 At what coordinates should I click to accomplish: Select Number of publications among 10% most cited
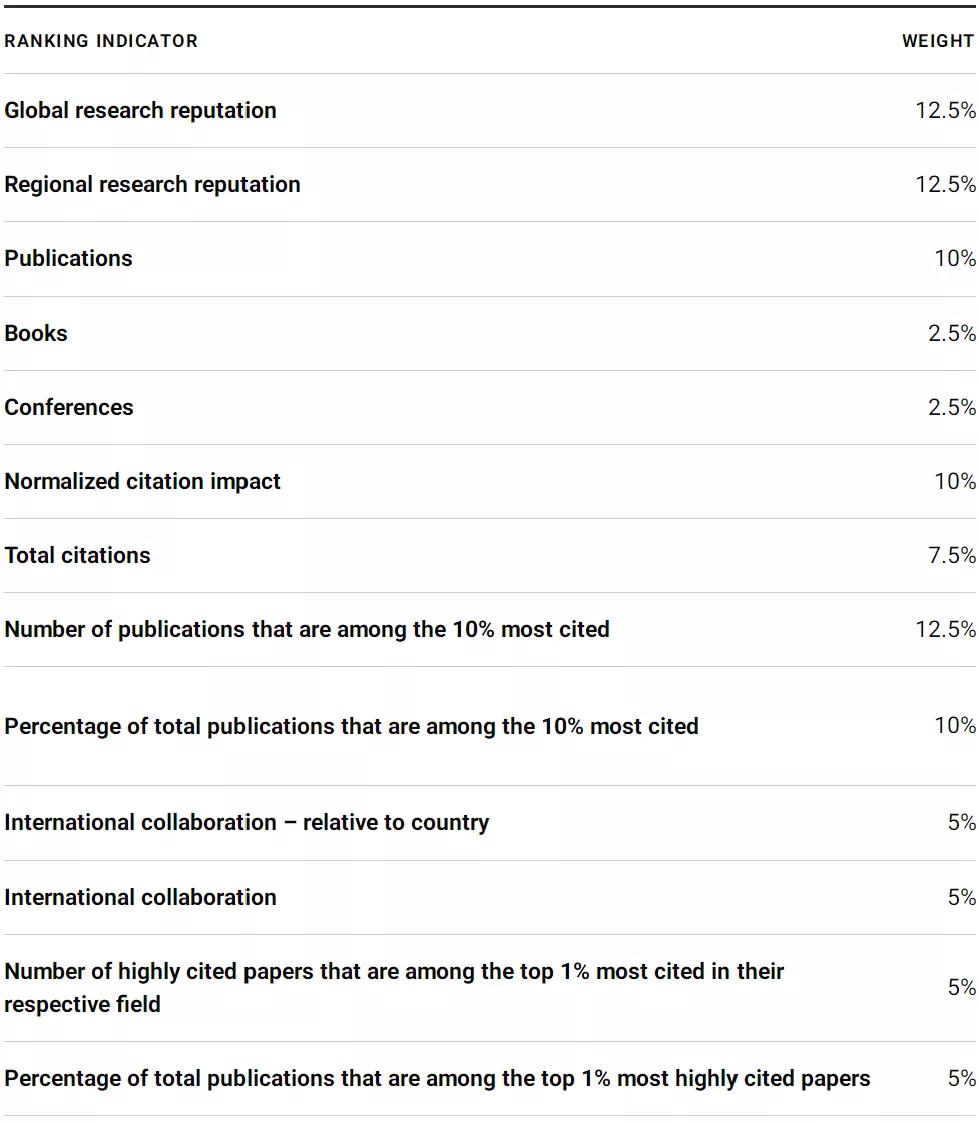click(x=307, y=629)
